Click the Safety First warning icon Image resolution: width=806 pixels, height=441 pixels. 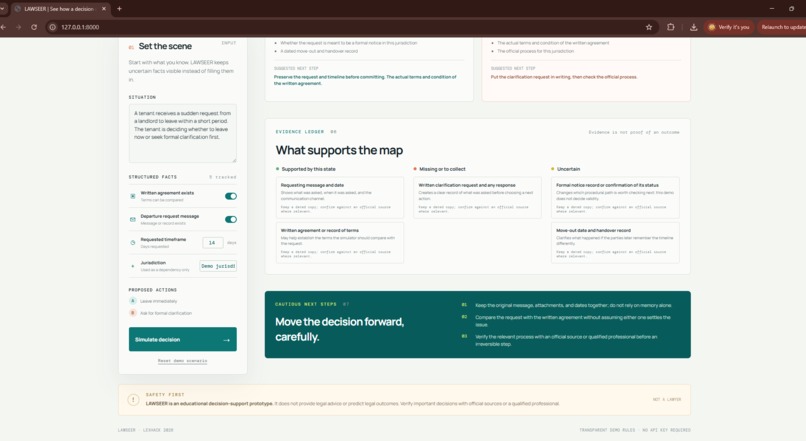133,399
